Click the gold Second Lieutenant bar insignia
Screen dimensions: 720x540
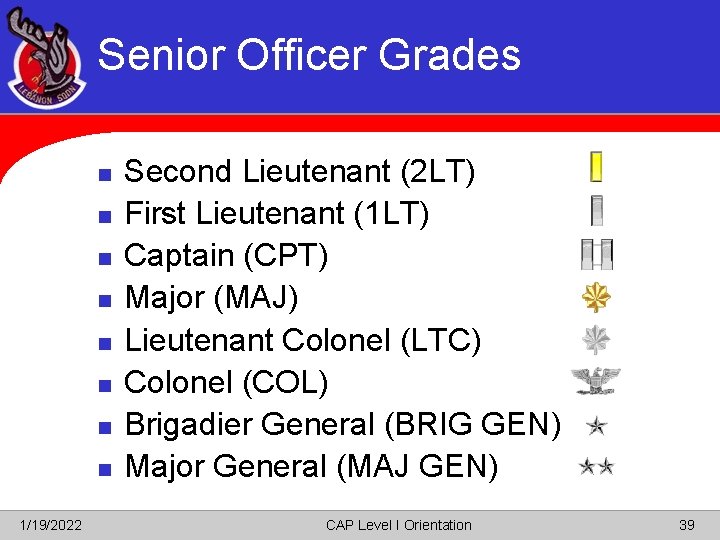coord(596,167)
